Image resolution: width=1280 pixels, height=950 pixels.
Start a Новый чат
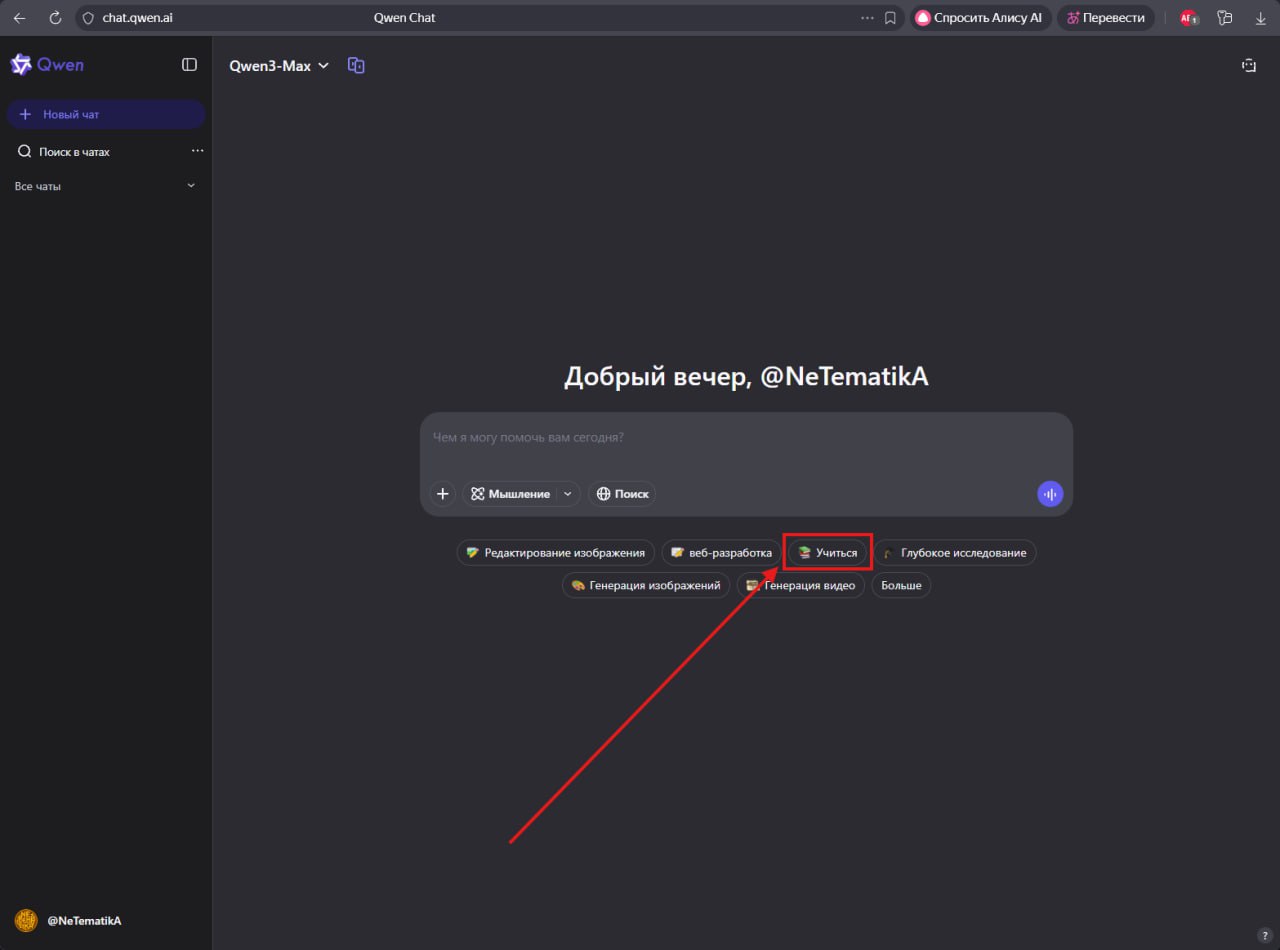click(x=106, y=114)
